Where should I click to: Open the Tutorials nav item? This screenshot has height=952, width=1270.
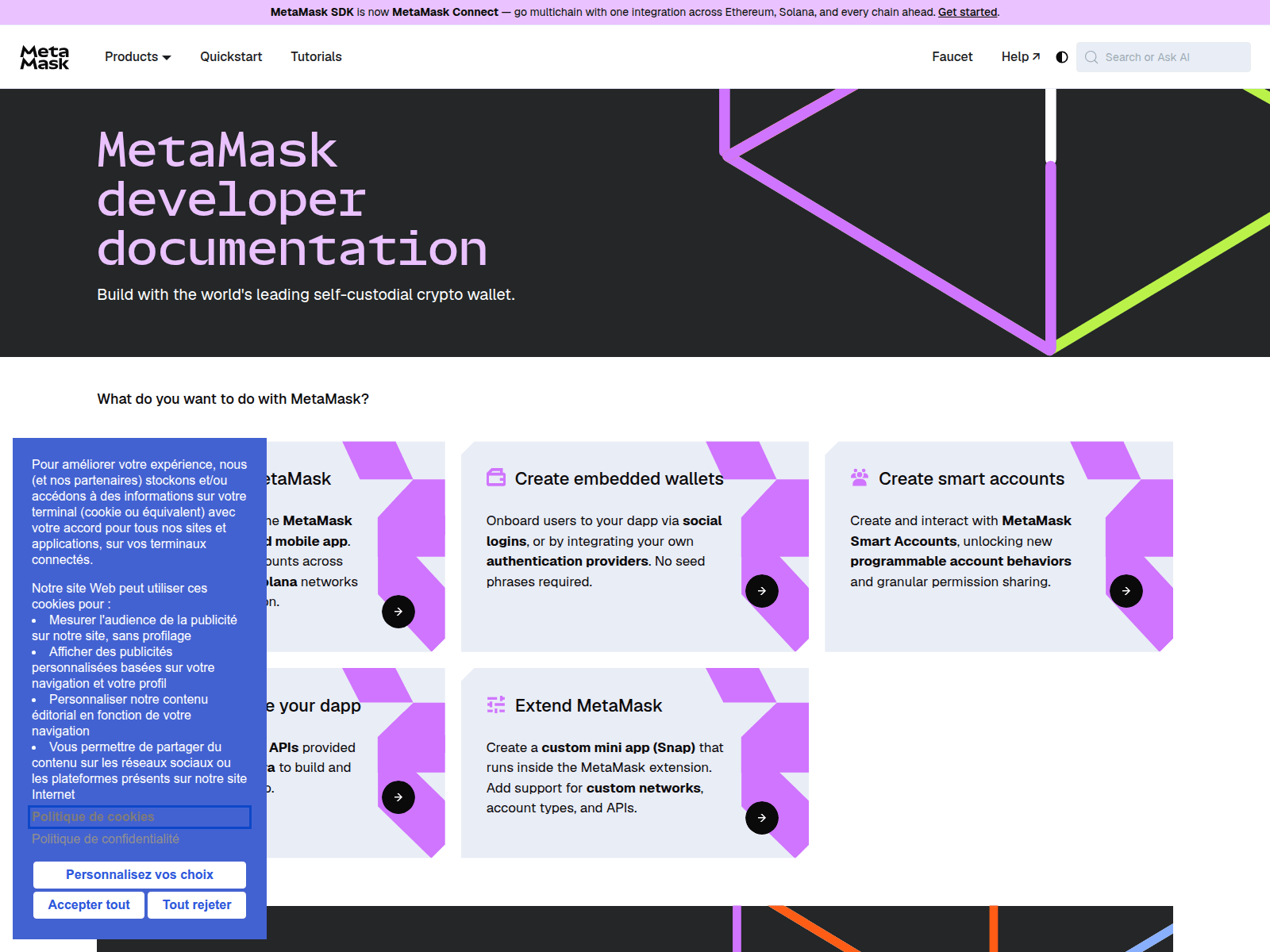point(316,57)
